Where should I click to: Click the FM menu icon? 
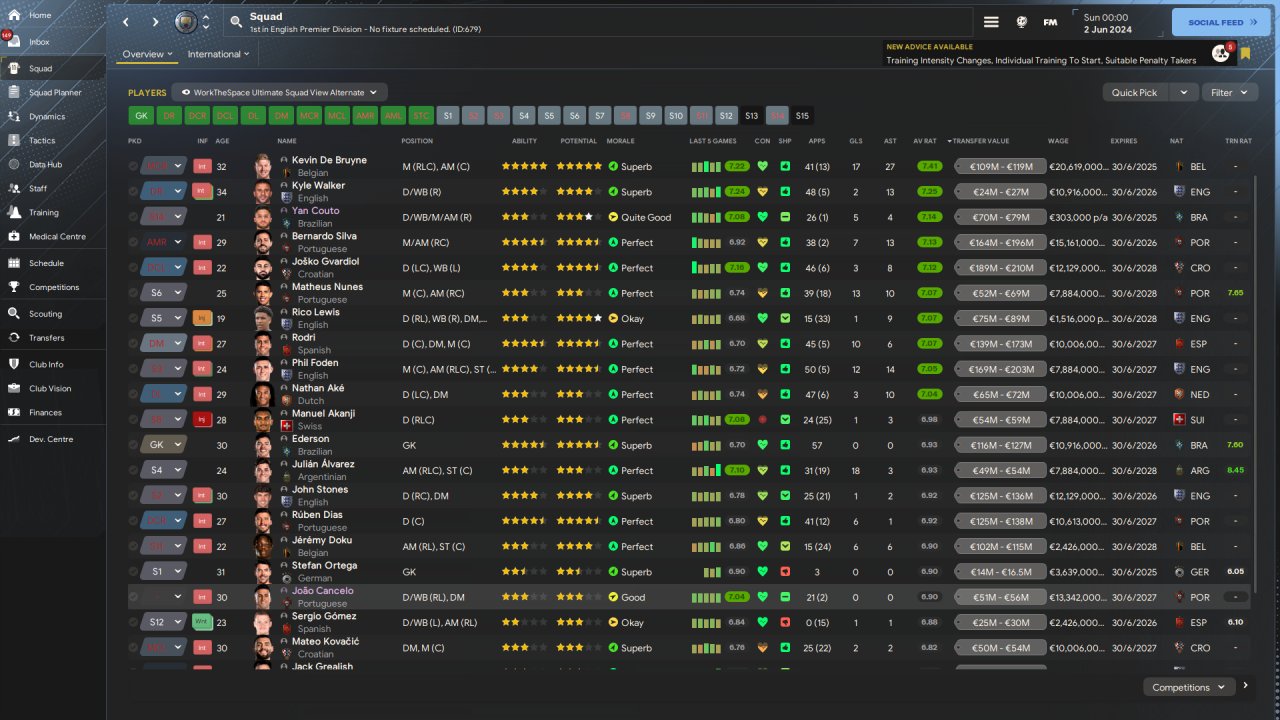point(1050,22)
